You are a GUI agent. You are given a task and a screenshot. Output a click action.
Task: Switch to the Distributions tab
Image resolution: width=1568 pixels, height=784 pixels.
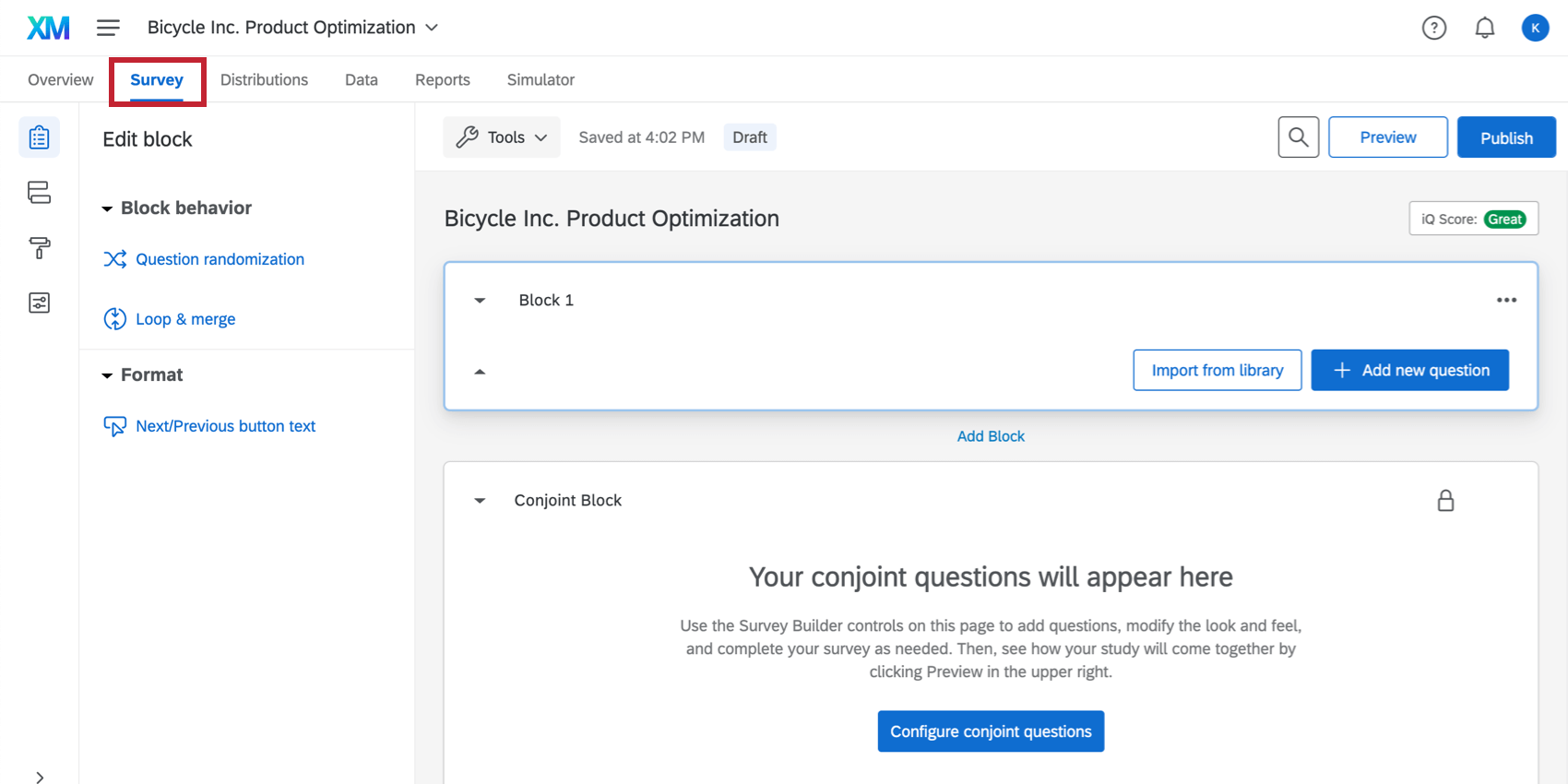pos(264,80)
